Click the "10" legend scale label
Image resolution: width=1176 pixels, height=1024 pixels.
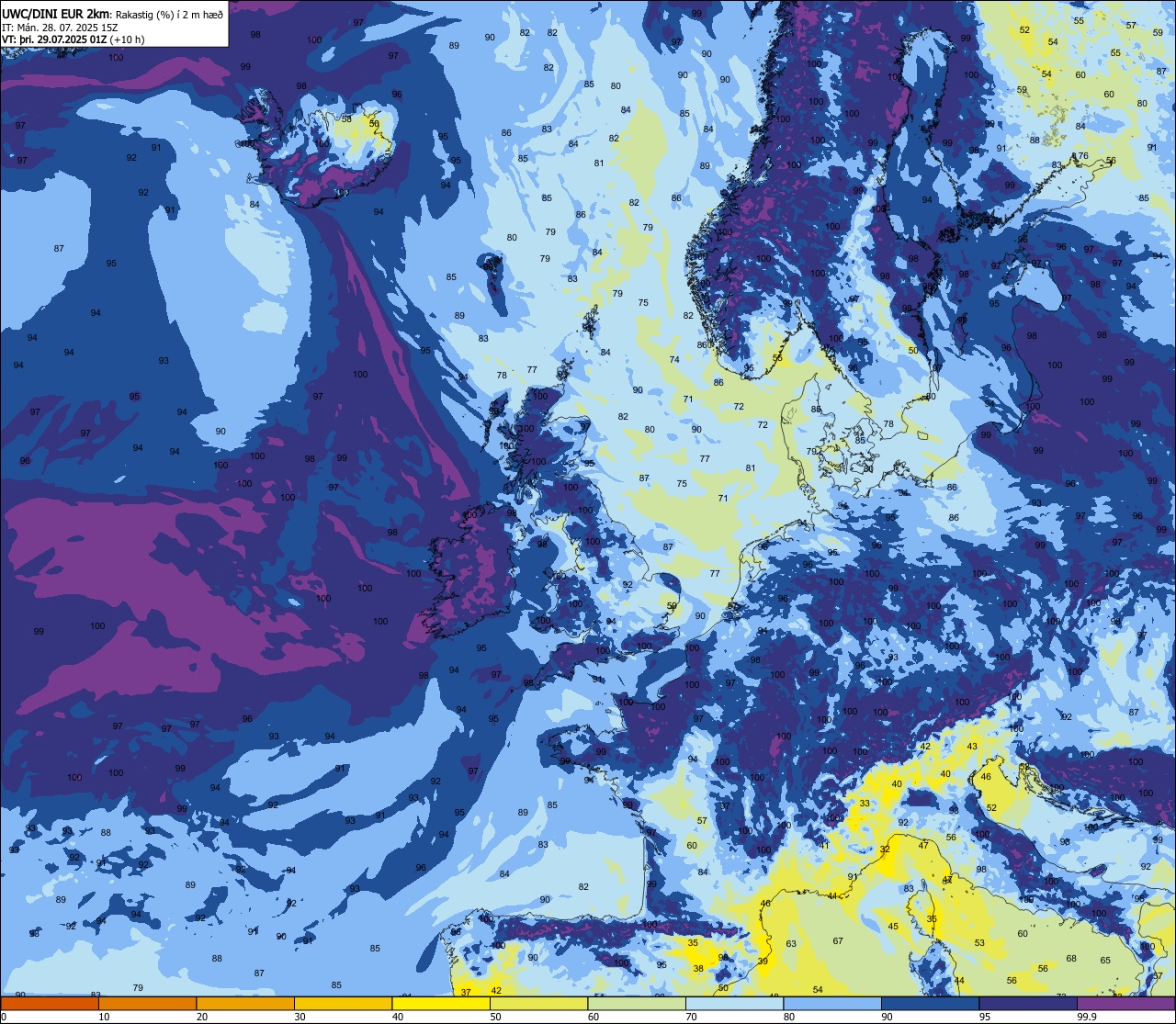[x=104, y=1017]
